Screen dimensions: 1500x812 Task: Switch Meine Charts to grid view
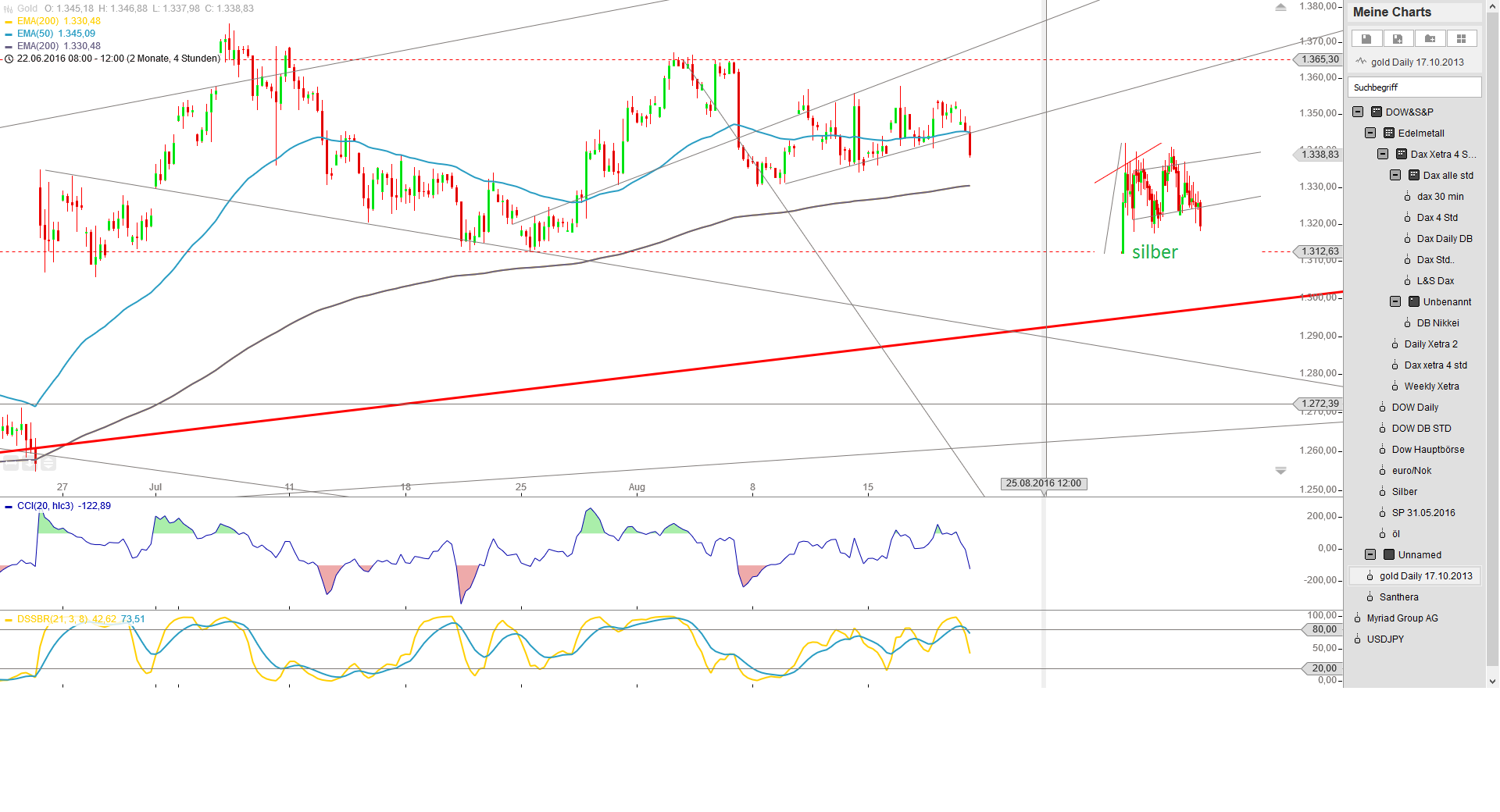pos(1461,39)
